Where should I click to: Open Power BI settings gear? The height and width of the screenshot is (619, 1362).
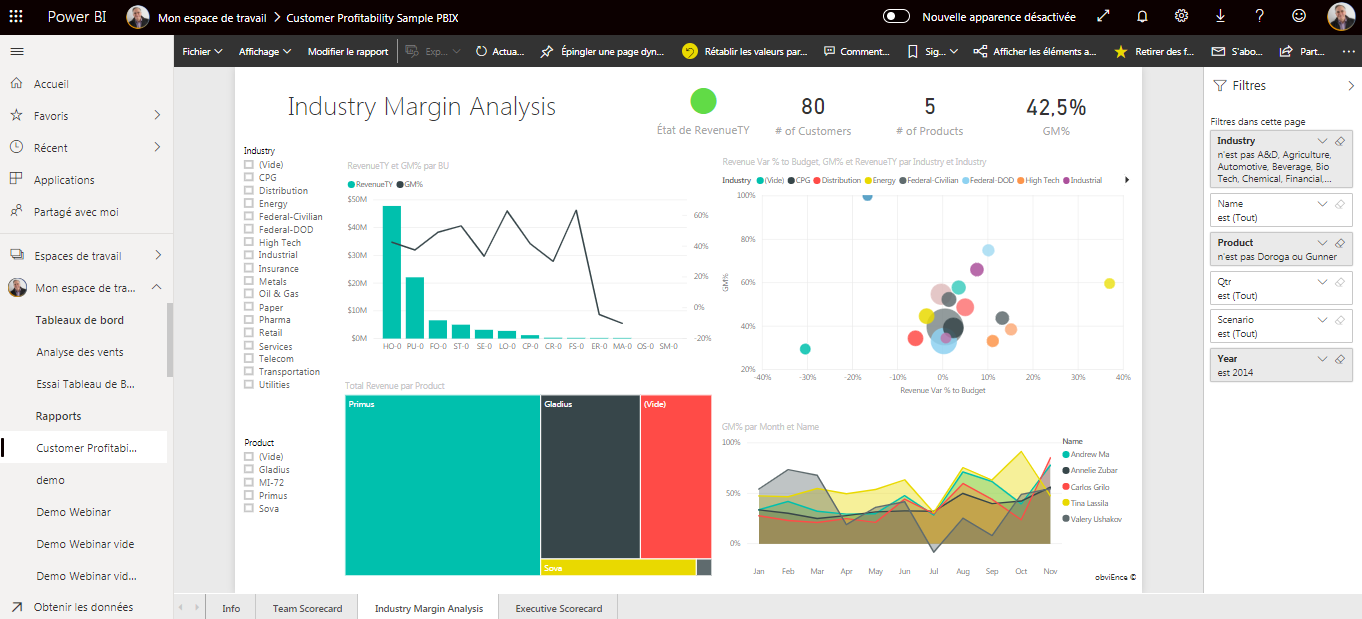[x=1181, y=16]
